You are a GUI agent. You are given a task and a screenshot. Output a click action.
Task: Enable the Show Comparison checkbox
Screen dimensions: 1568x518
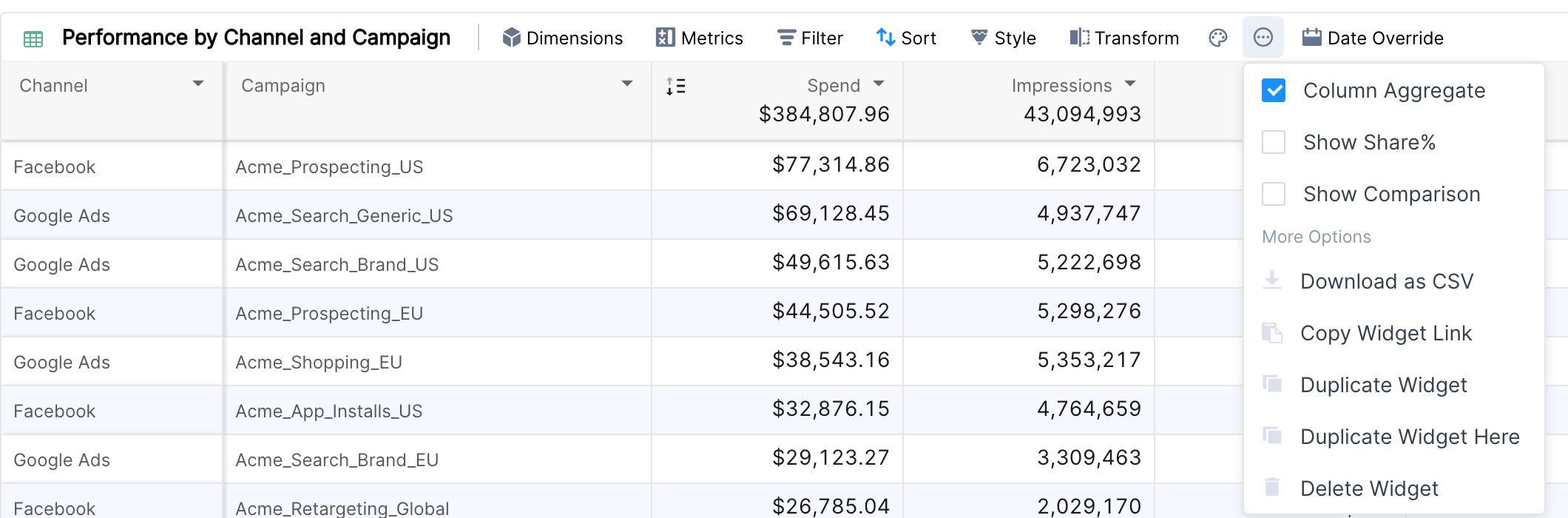tap(1274, 194)
